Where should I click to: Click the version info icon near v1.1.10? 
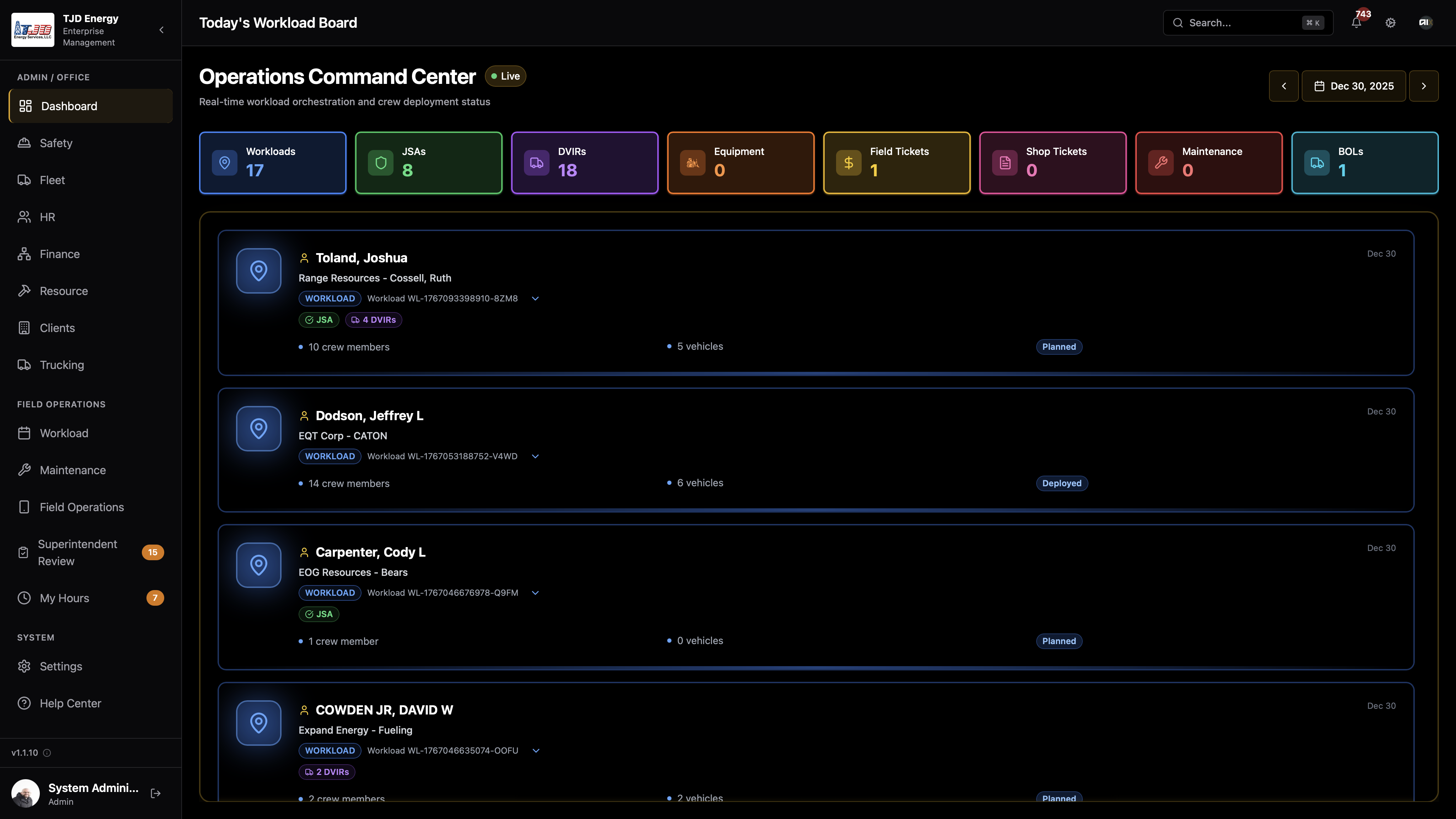tap(48, 753)
